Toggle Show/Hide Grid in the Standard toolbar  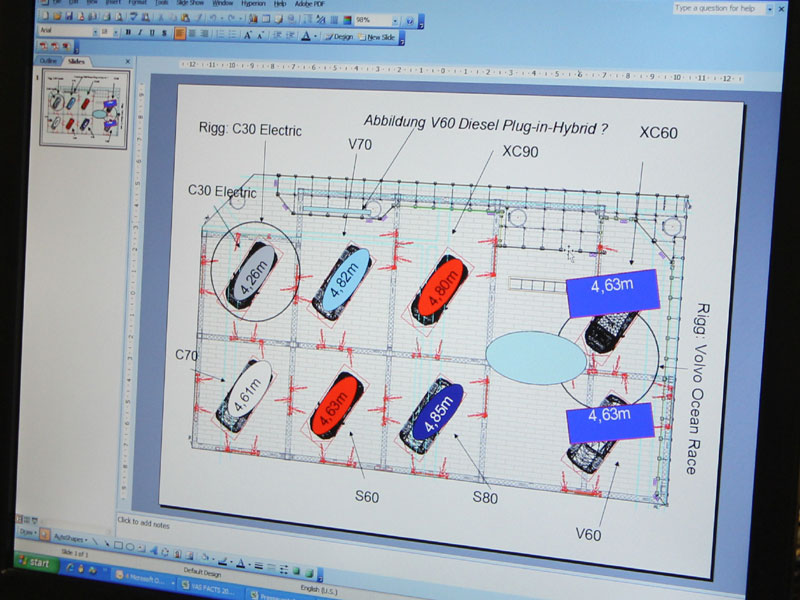coord(334,20)
